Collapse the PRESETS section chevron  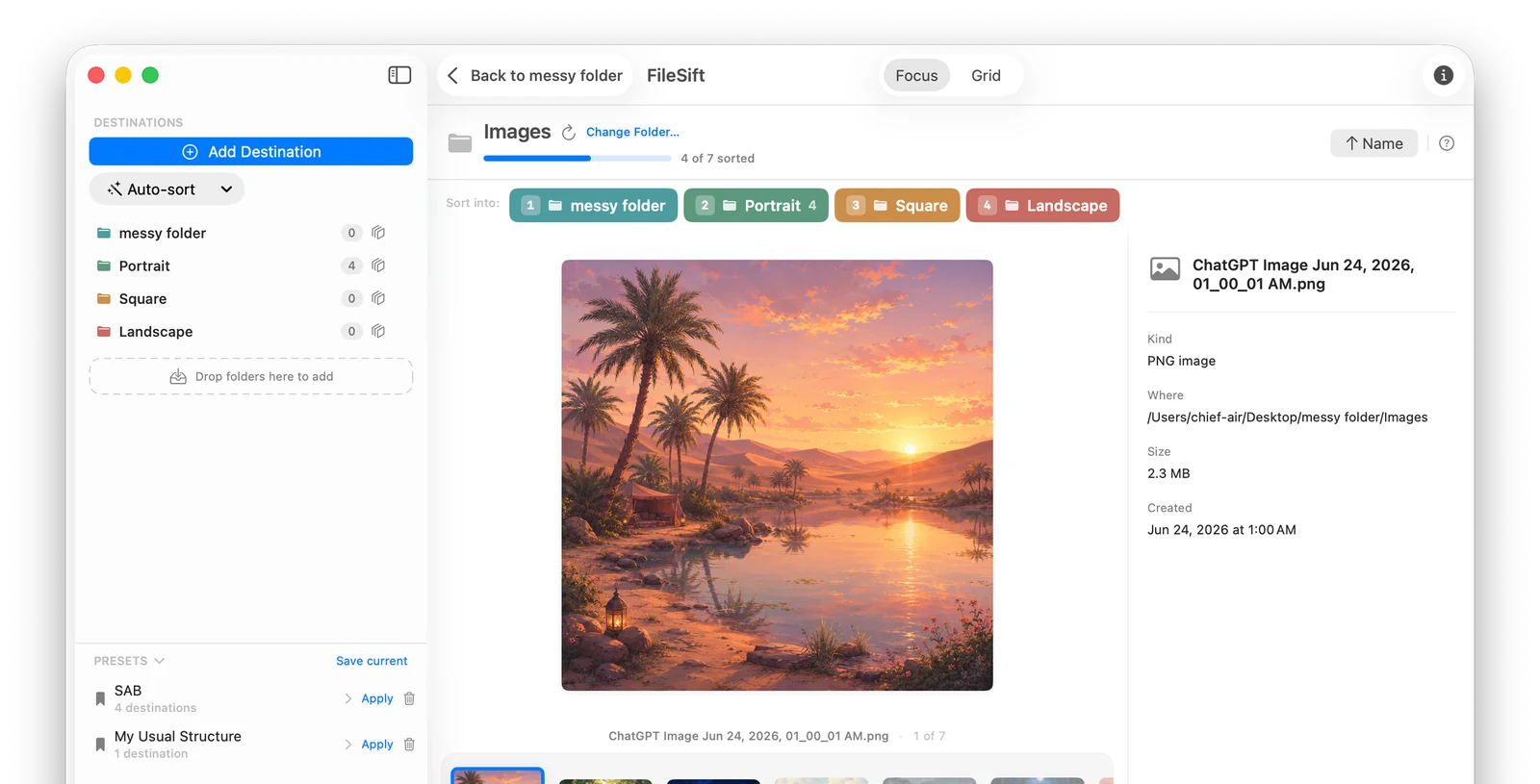[159, 661]
